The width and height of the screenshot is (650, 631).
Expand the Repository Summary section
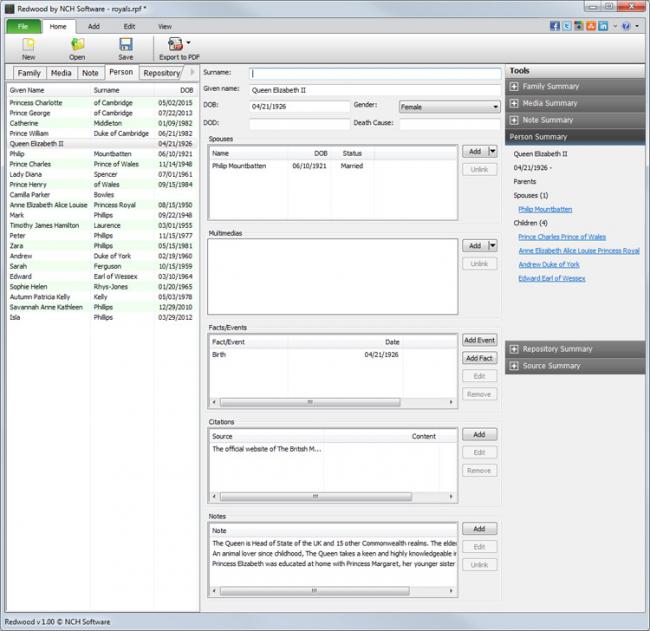click(x=514, y=349)
